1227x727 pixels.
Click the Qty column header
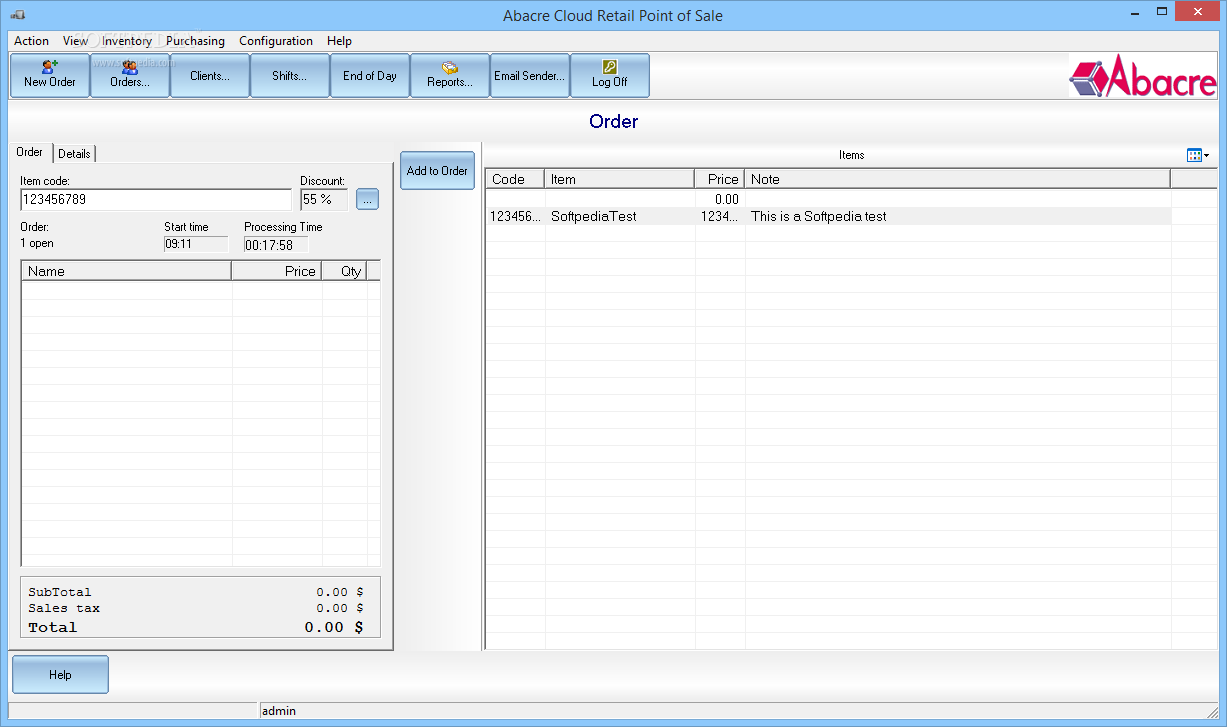[x=344, y=271]
